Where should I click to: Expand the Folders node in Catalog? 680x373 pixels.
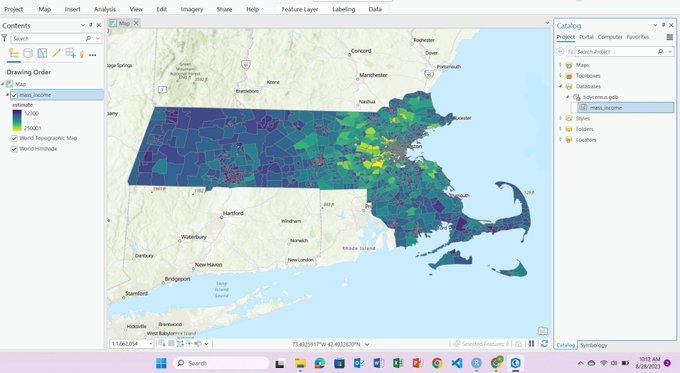(560, 129)
